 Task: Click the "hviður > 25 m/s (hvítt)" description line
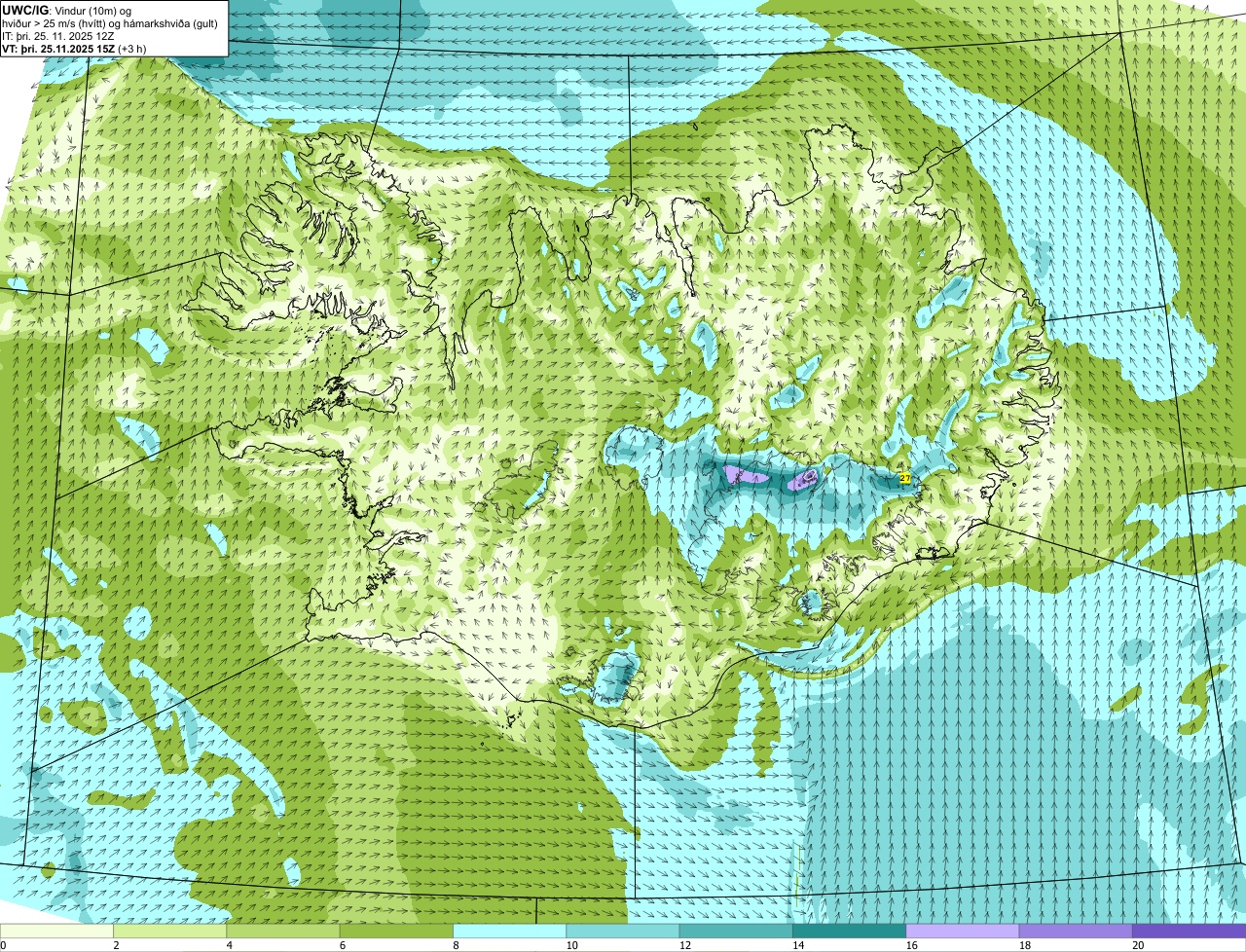coord(53,23)
